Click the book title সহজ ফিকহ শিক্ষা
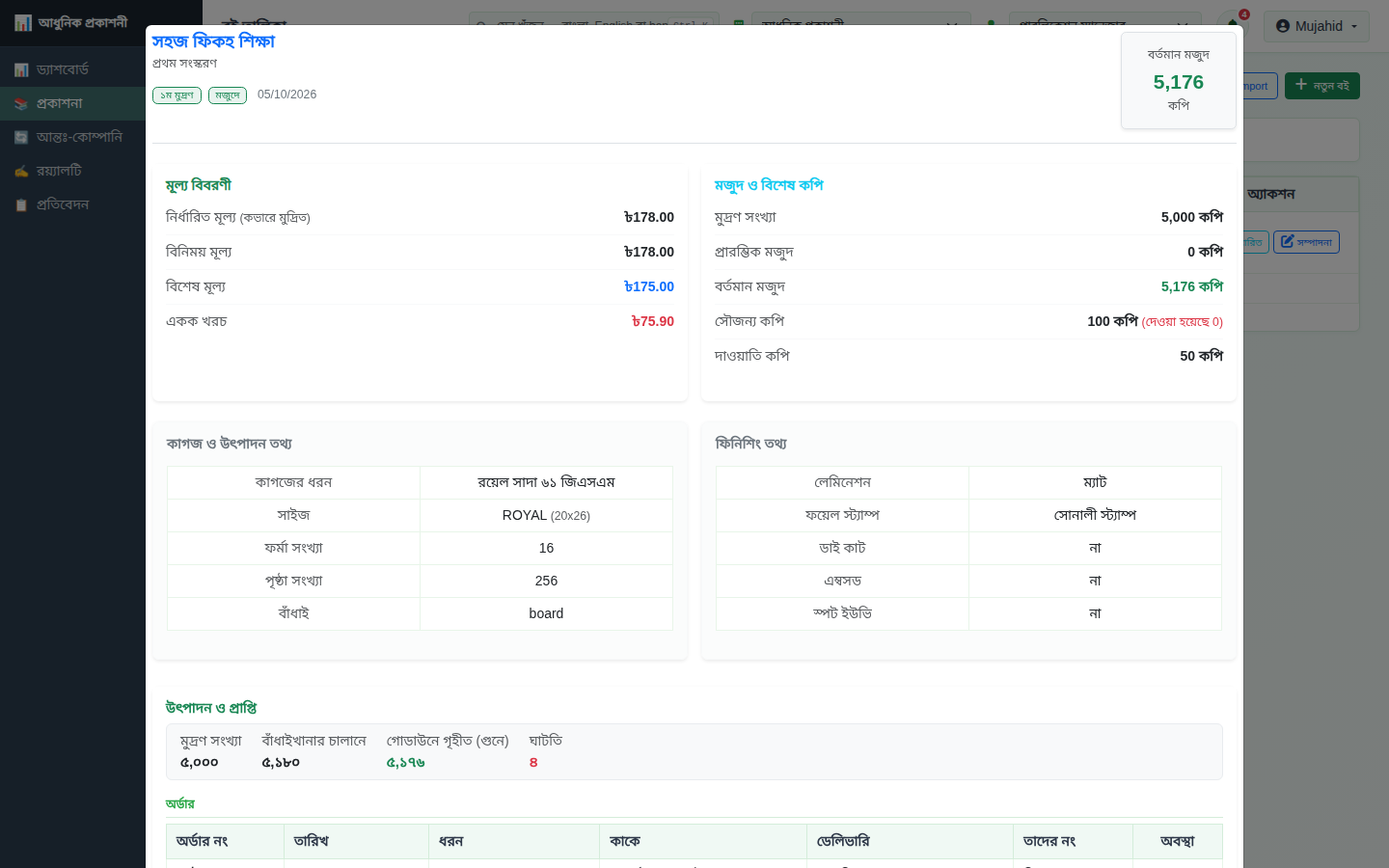Viewport: 1389px width, 868px height. tap(213, 41)
